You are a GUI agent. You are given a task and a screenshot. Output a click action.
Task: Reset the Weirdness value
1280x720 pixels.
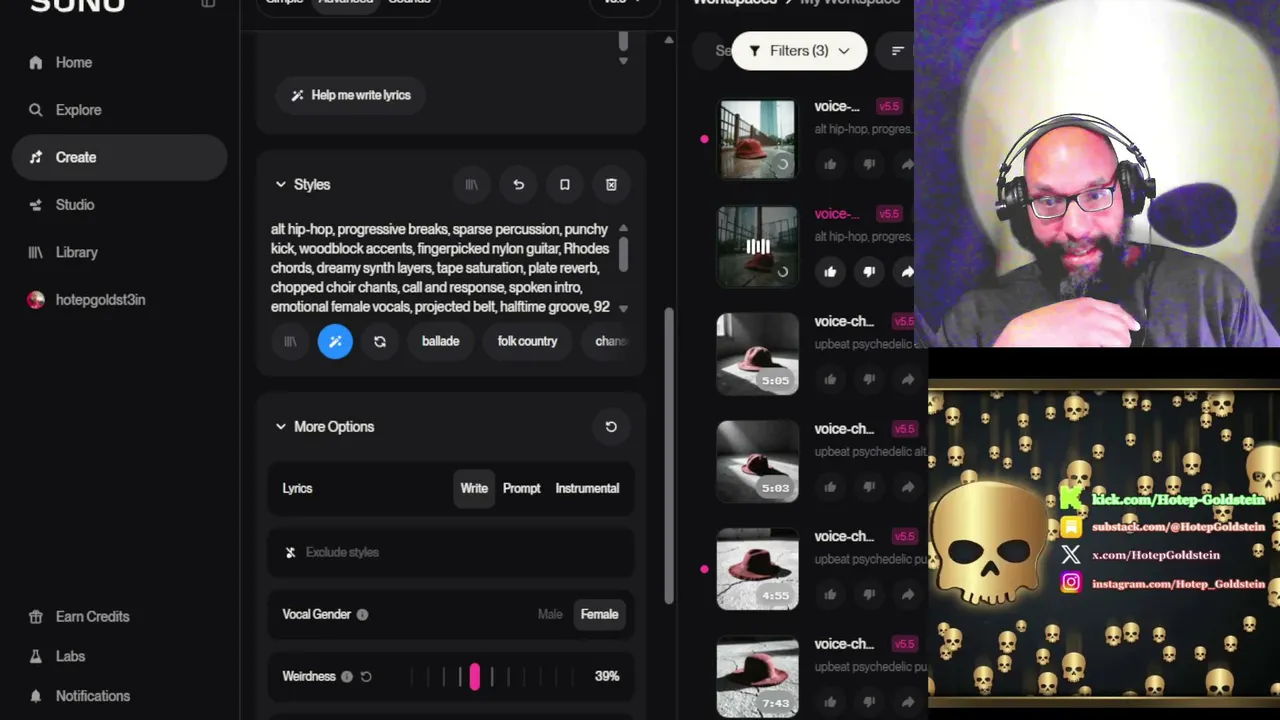[366, 676]
